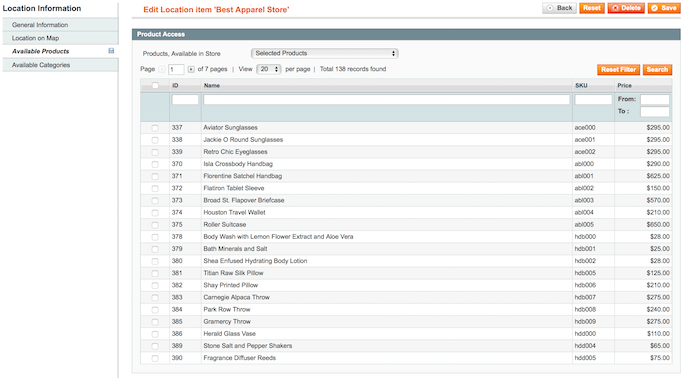The image size is (685, 378).
Task: Click the Search button
Action: [x=657, y=69]
